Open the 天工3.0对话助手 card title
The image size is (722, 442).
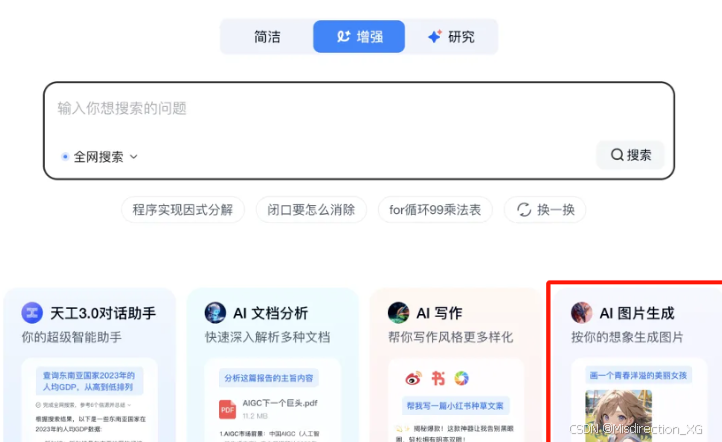click(103, 314)
